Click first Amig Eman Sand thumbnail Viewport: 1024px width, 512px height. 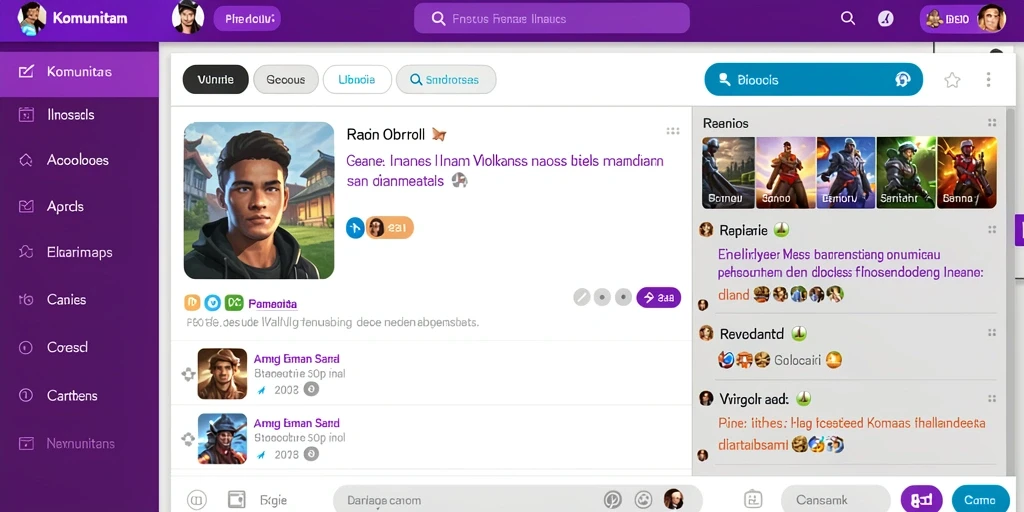coord(222,374)
